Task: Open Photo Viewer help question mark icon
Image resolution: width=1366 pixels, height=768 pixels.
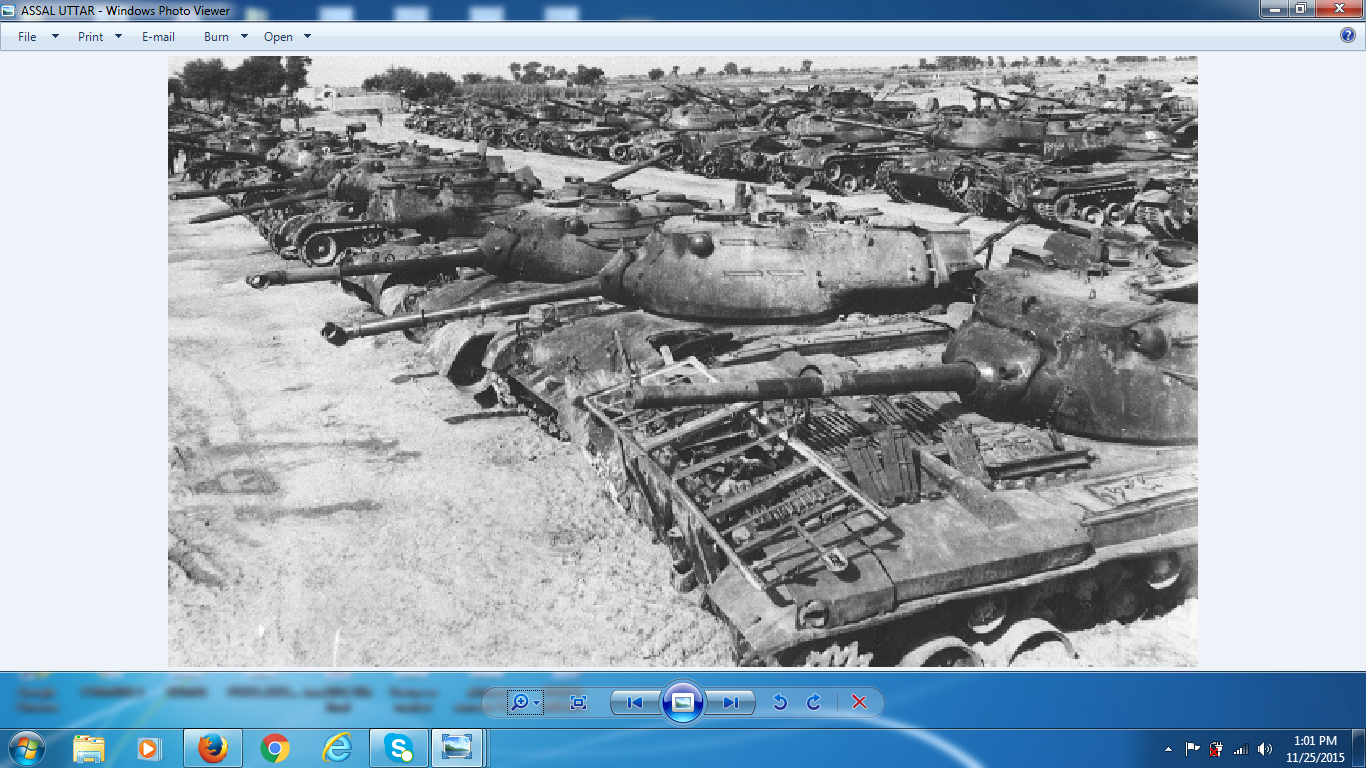Action: click(1348, 35)
